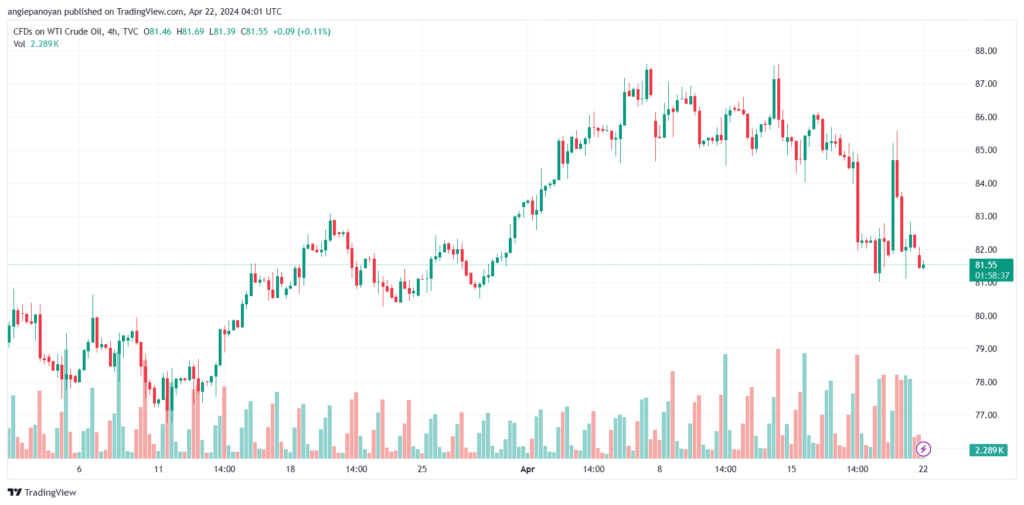Click the green 2.289K volume axis label

[989, 450]
